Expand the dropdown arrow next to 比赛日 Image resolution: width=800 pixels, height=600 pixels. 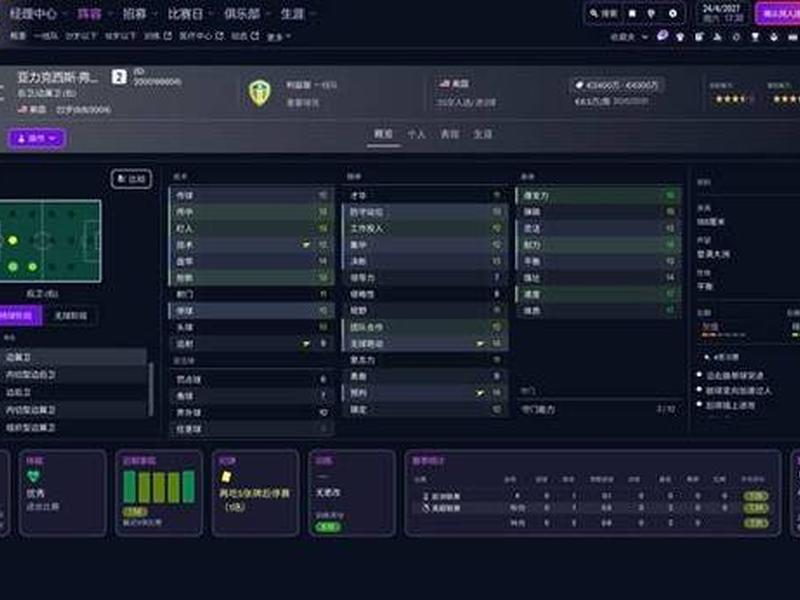[211, 14]
